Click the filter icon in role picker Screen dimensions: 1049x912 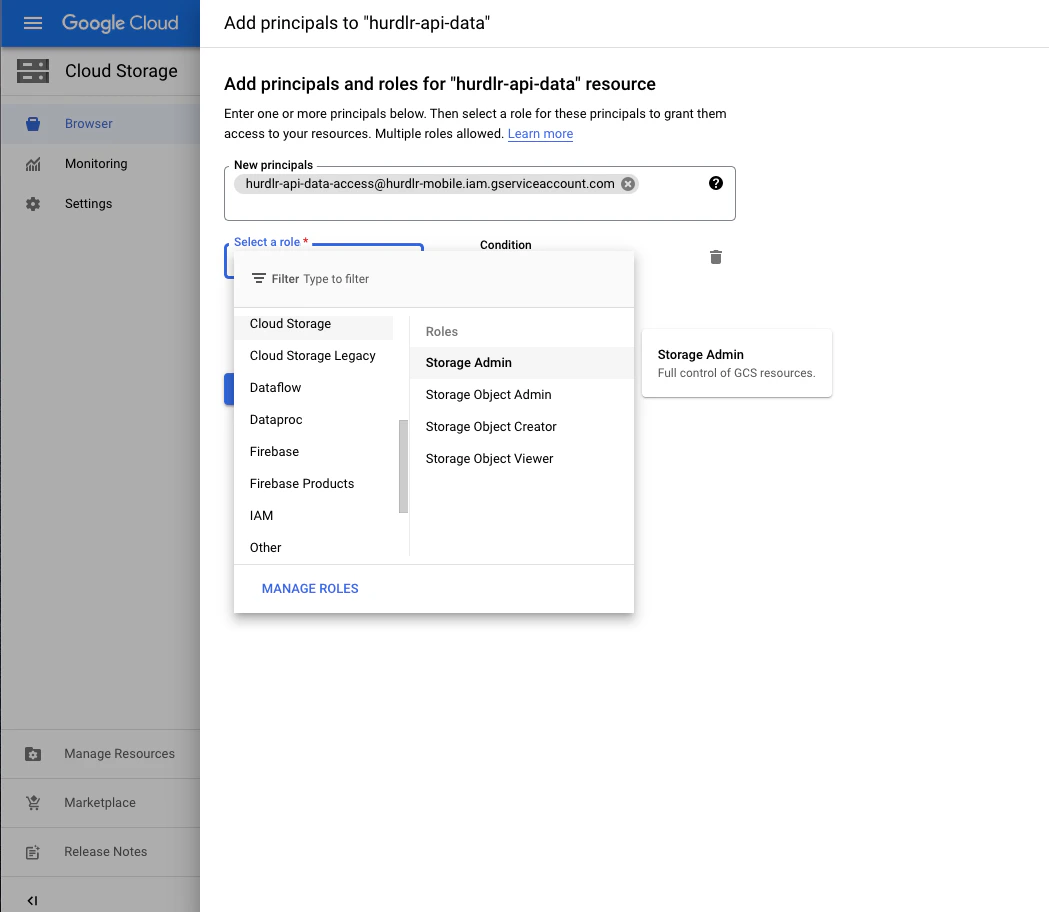(x=259, y=278)
